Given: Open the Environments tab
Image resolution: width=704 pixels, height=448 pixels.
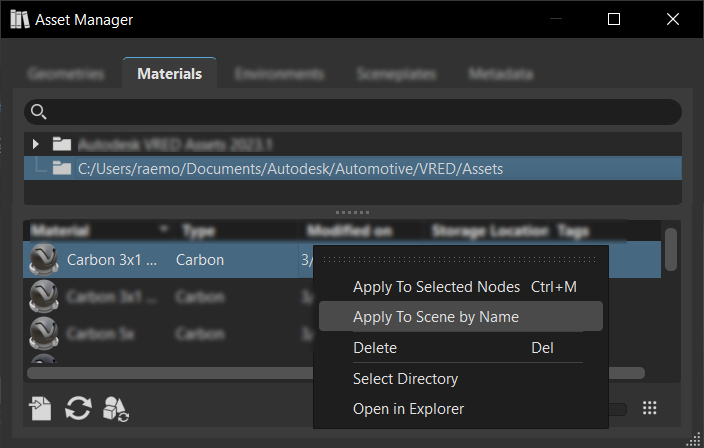Looking at the screenshot, I should click(x=279, y=74).
